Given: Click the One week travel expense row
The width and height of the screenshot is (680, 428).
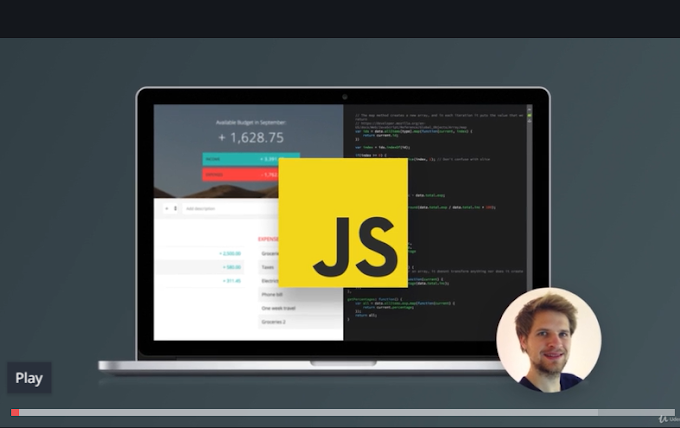Looking at the screenshot, I should coord(300,308).
